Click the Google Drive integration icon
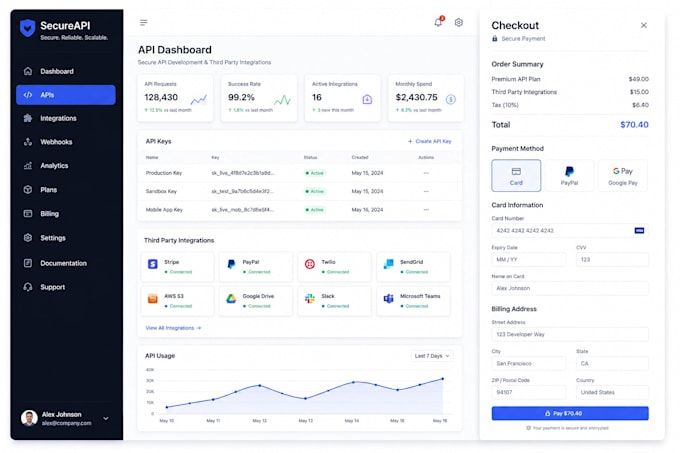 coord(231,298)
